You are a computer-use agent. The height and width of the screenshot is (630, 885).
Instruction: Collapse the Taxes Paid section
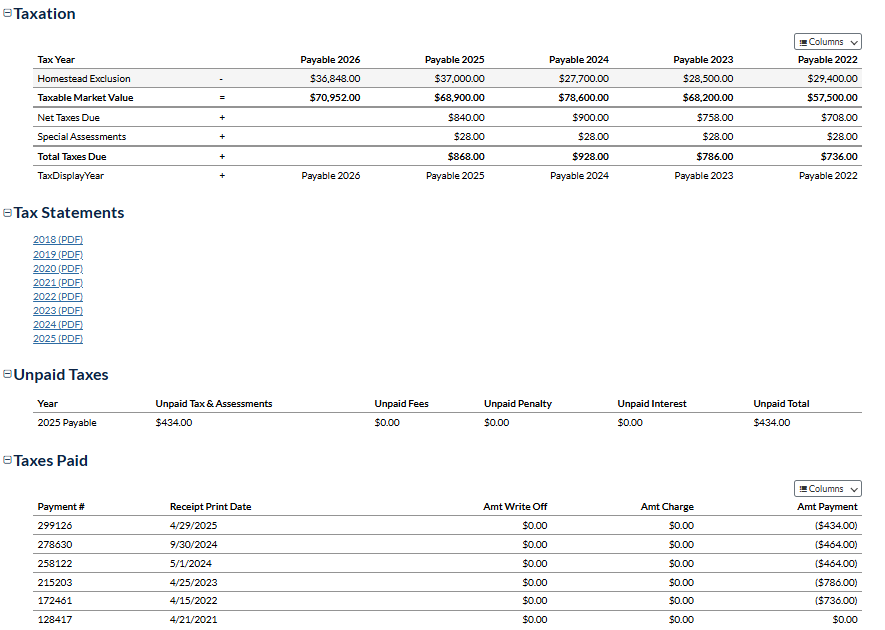click(8, 461)
